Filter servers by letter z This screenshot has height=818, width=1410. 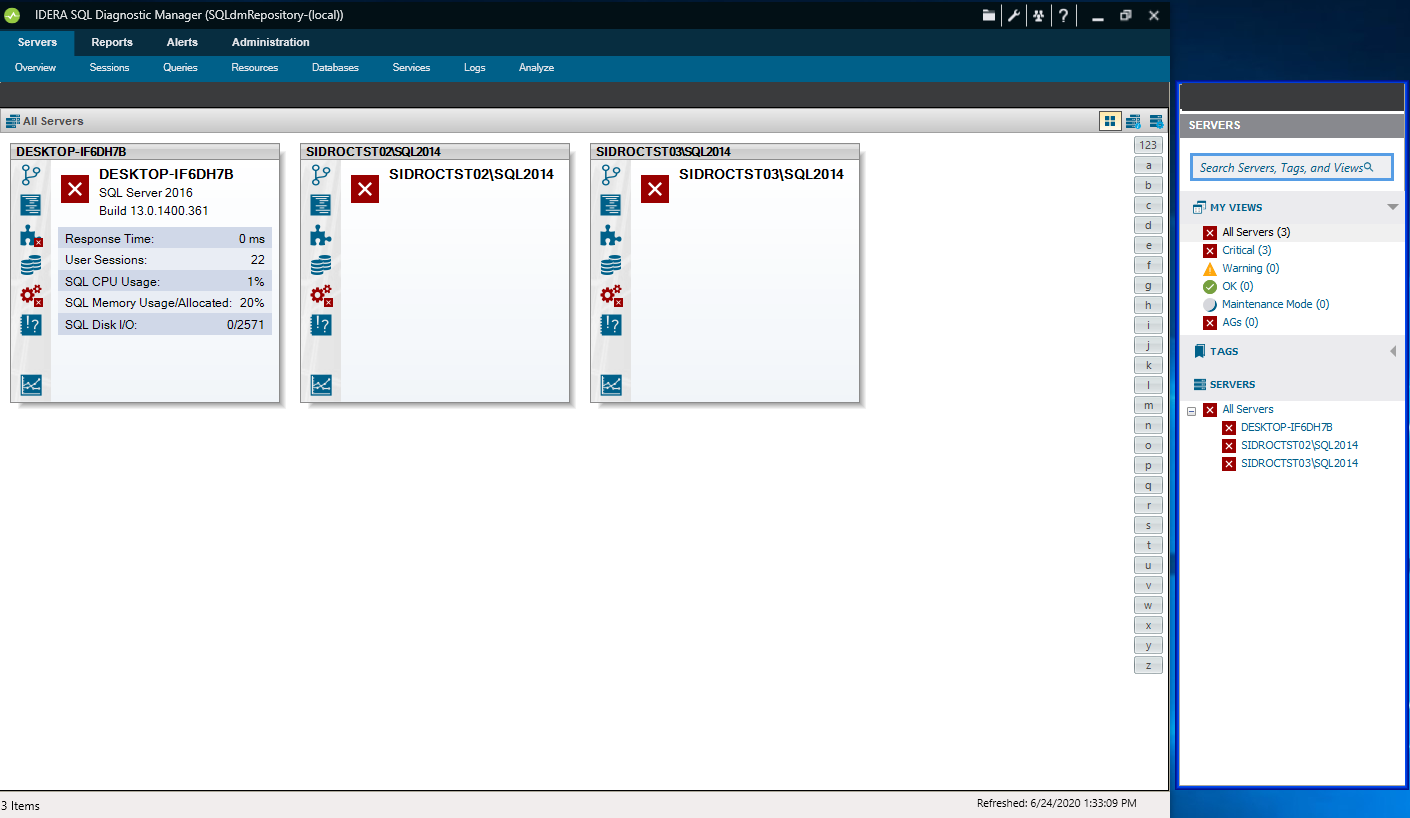(x=1148, y=665)
